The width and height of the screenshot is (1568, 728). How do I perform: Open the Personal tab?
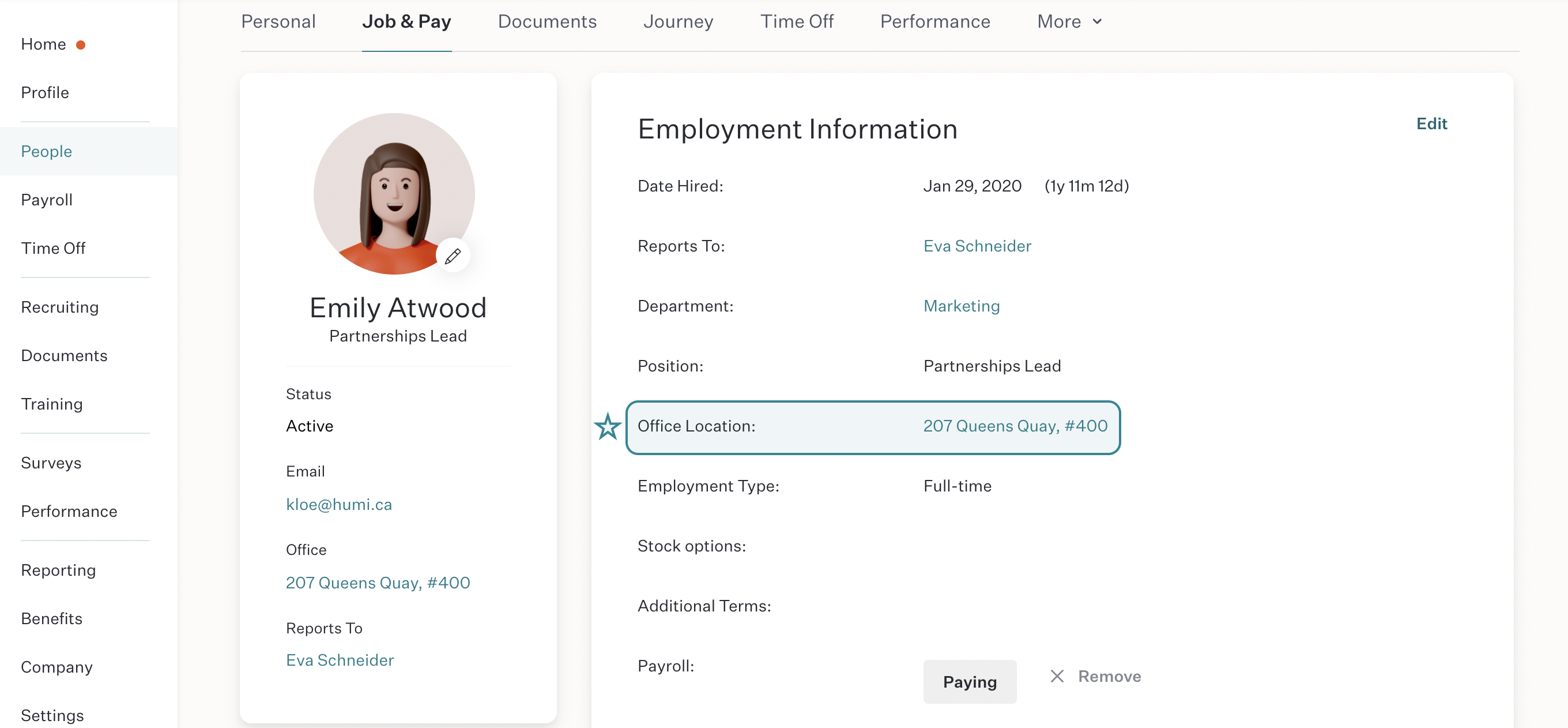coord(278,22)
